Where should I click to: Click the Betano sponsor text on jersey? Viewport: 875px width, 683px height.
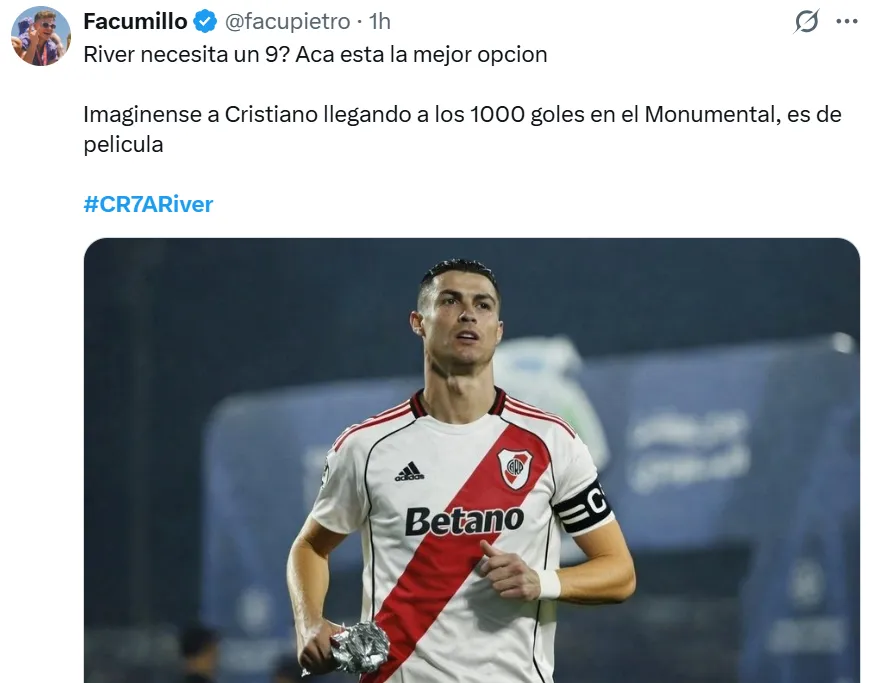coord(464,522)
